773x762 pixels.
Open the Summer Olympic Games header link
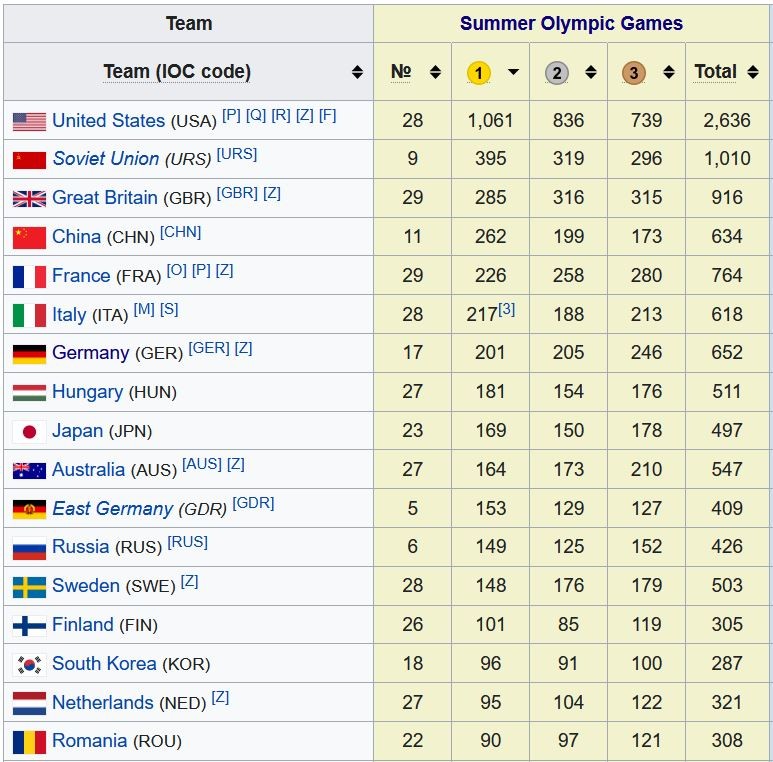click(571, 23)
